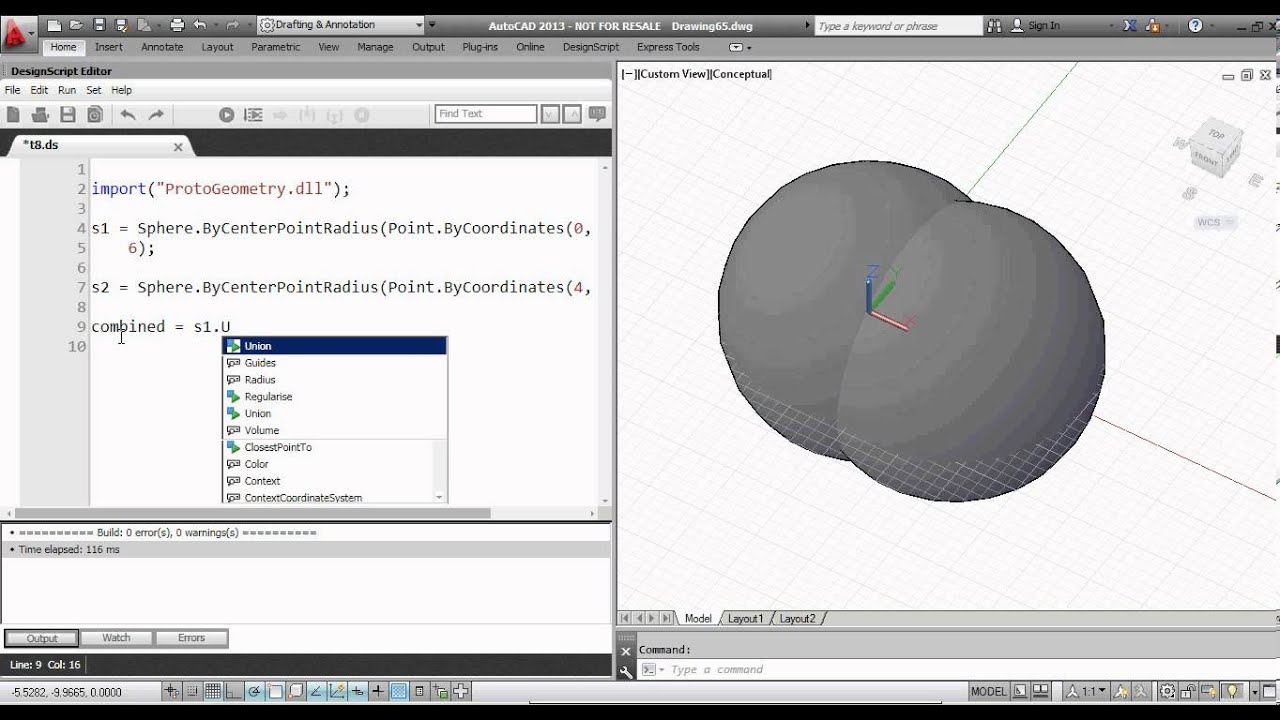1280x720 pixels.
Task: Click scroll-down arrow of autocomplete list
Action: (439, 497)
